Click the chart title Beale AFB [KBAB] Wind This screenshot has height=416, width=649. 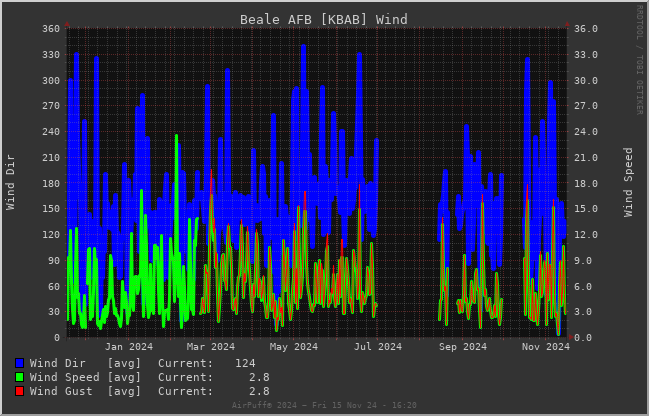(324, 19)
